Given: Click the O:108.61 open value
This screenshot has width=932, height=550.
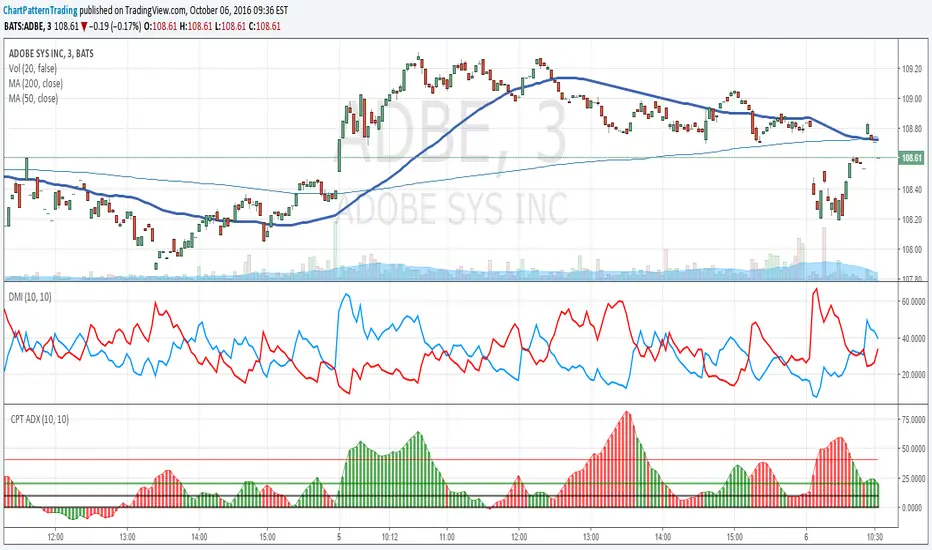Looking at the screenshot, I should point(160,26).
